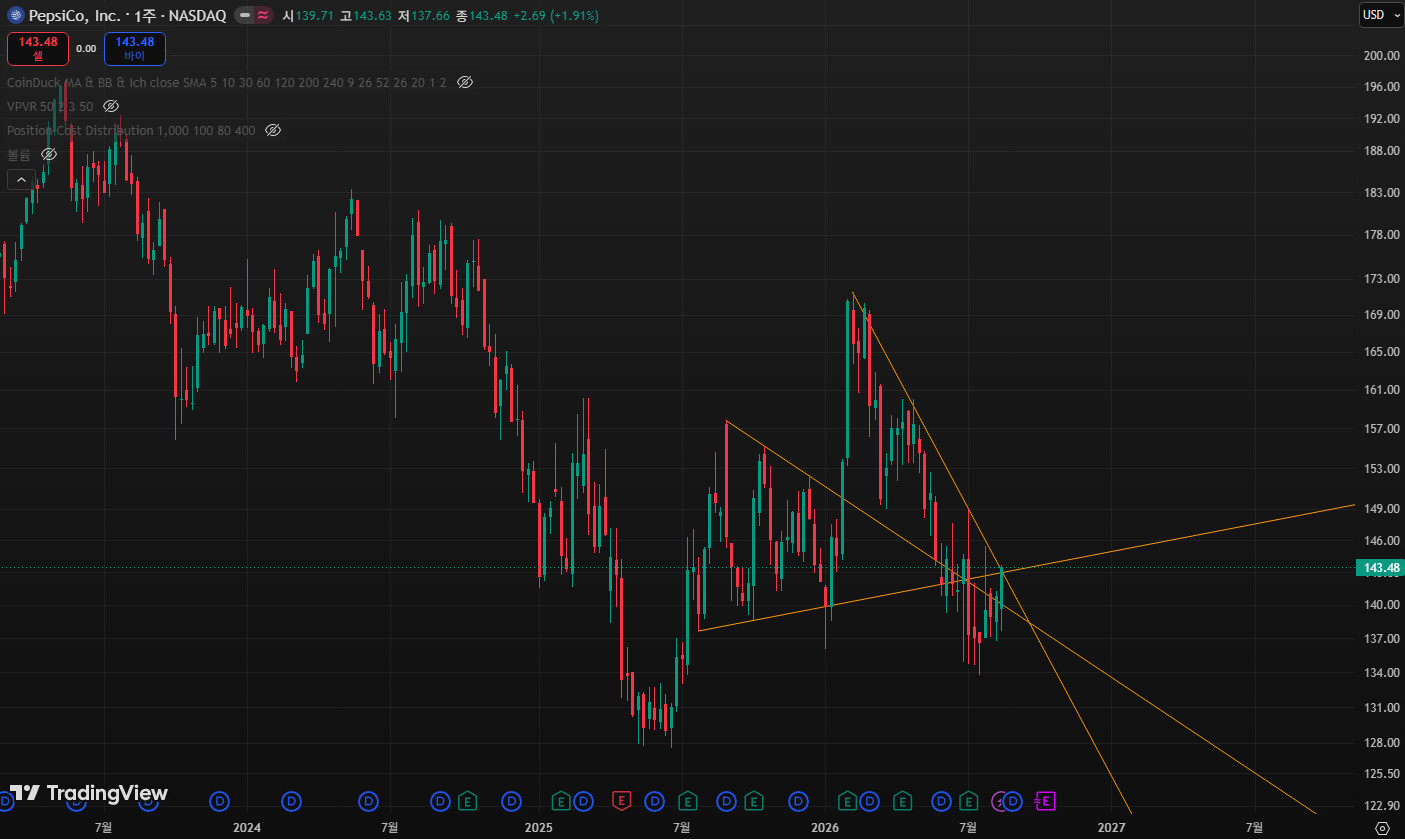Image resolution: width=1405 pixels, height=839 pixels.
Task: Click the pink wavy data-mode icon next to NASDAQ
Action: 262,15
